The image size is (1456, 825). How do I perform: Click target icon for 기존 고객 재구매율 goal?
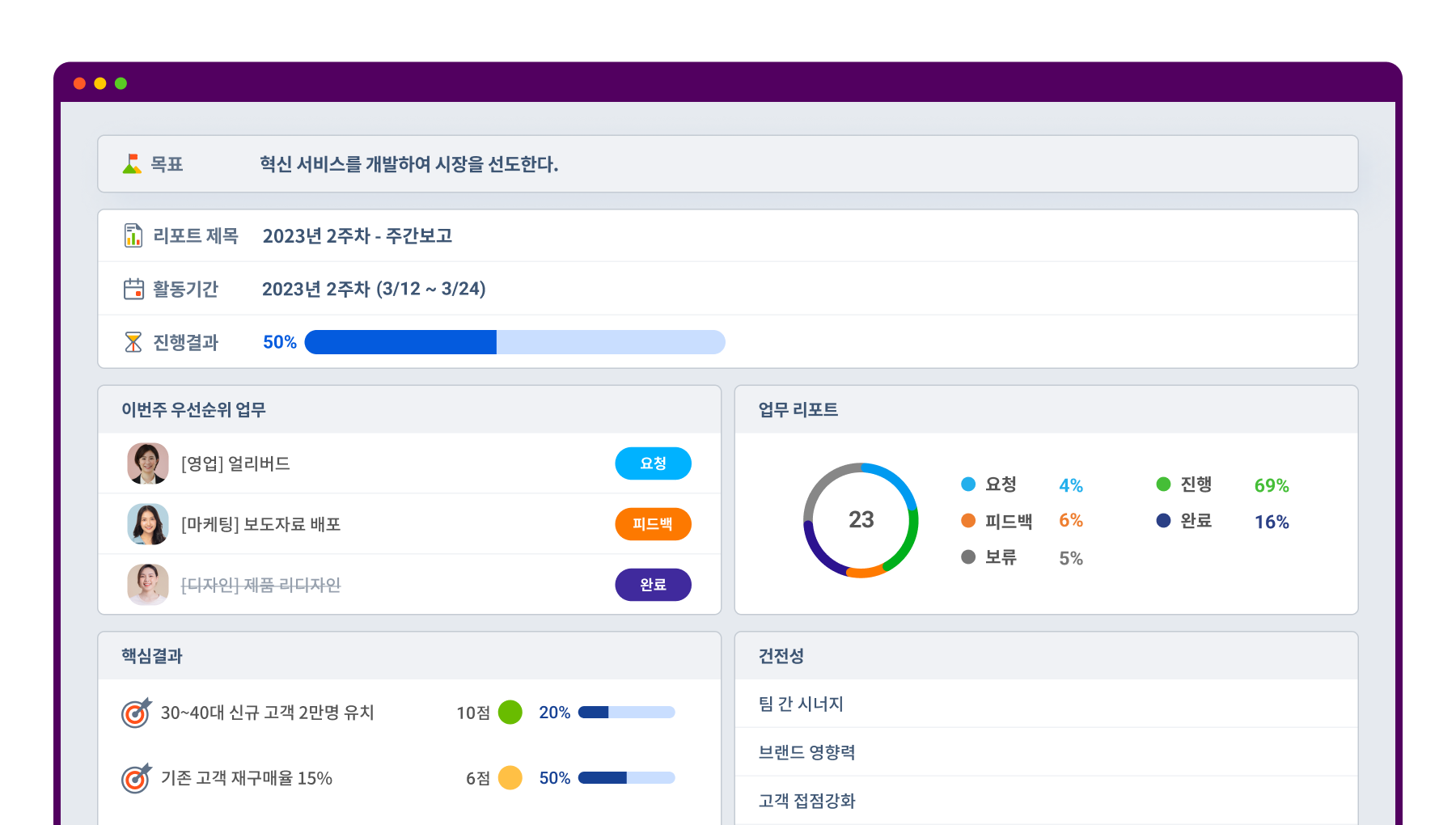(x=136, y=778)
